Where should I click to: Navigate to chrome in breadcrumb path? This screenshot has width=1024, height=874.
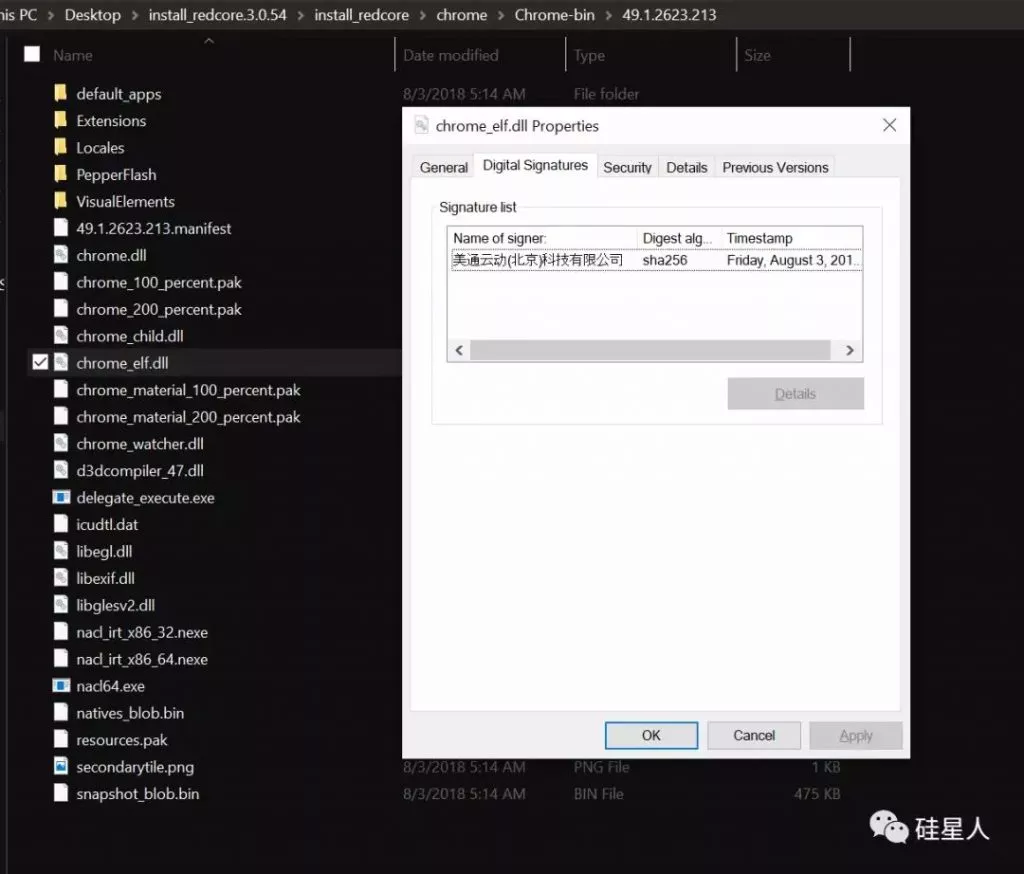(x=461, y=15)
